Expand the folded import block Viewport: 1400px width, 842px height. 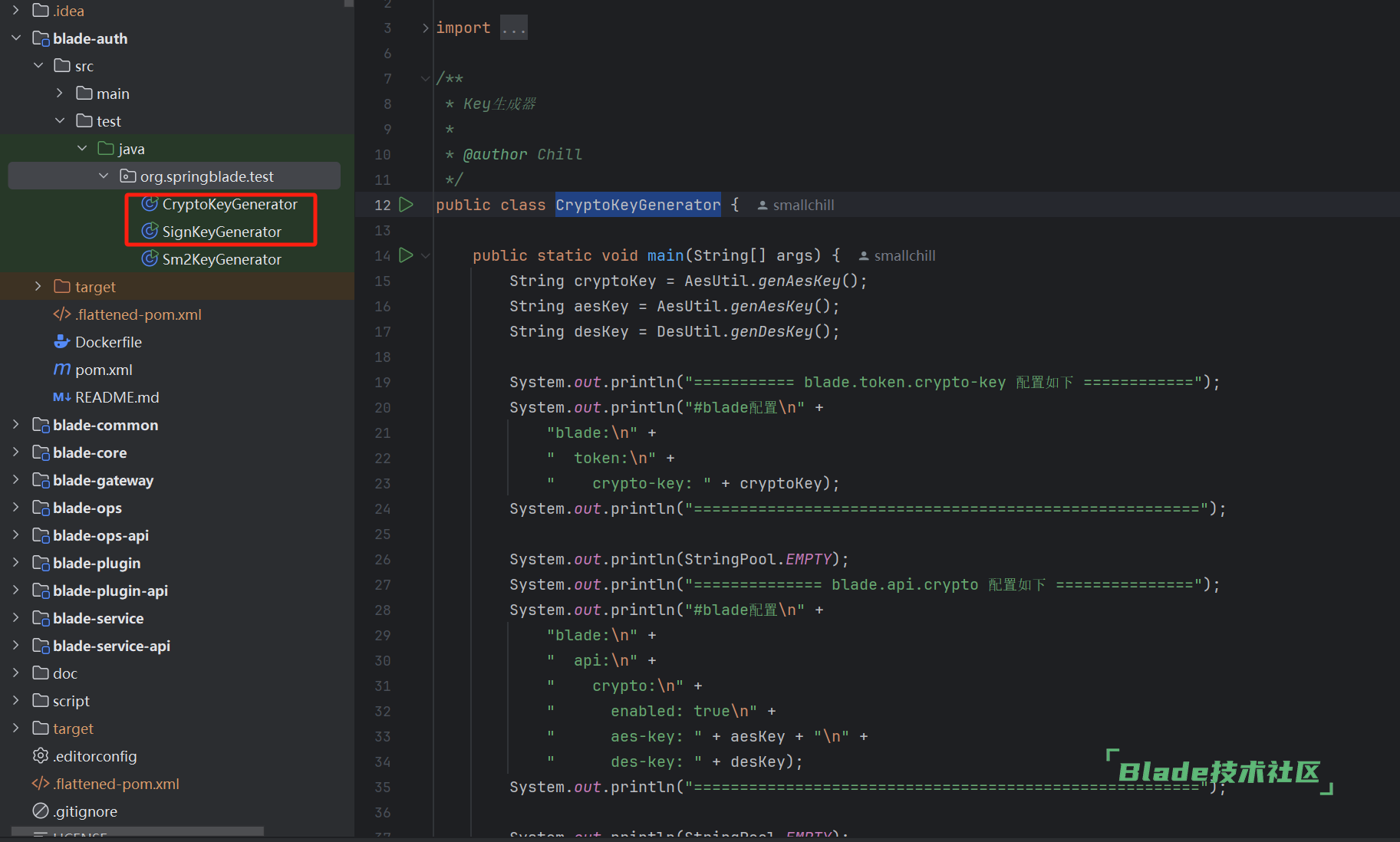pyautogui.click(x=426, y=28)
